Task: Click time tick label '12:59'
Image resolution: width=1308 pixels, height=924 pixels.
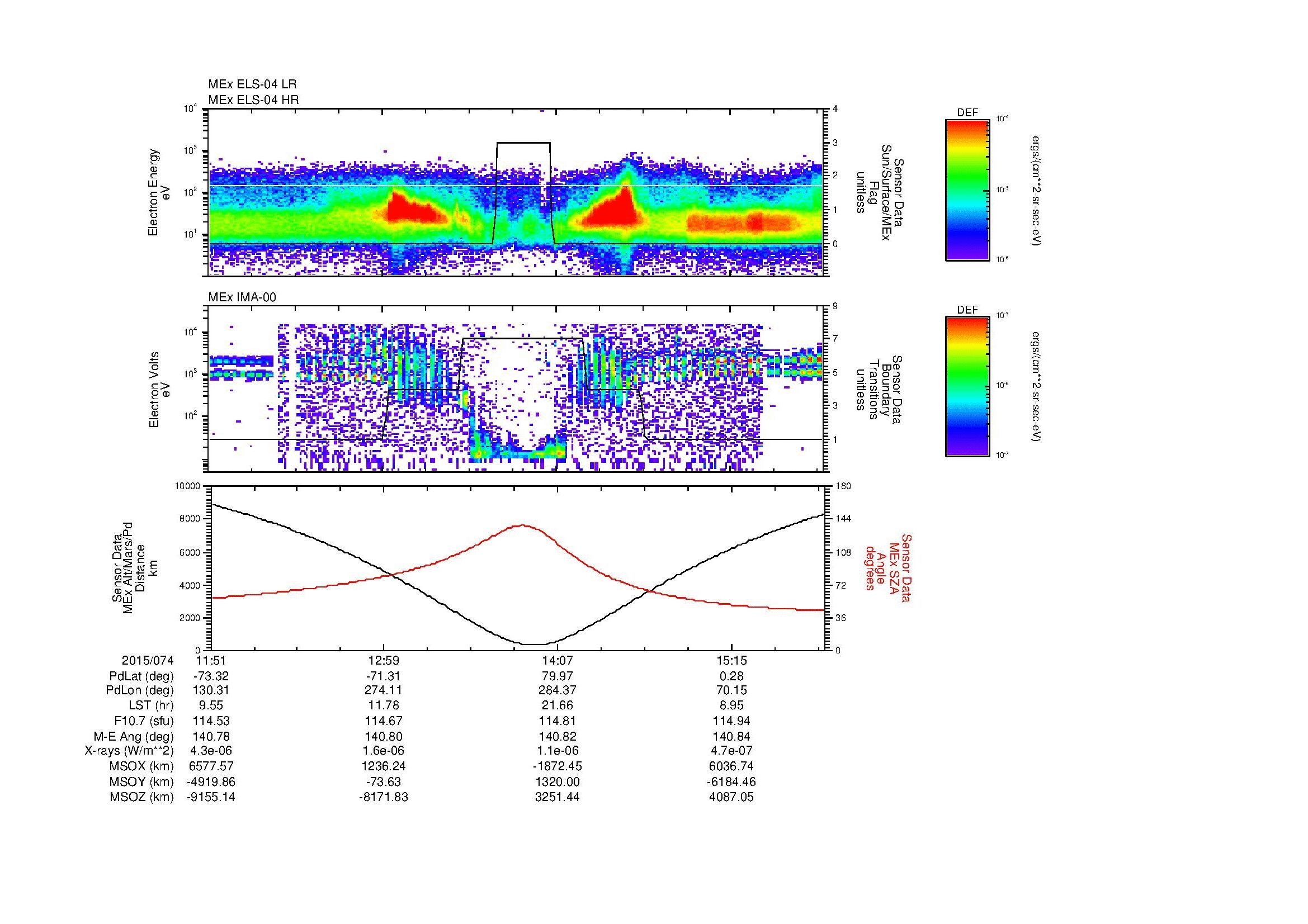Action: (x=384, y=661)
